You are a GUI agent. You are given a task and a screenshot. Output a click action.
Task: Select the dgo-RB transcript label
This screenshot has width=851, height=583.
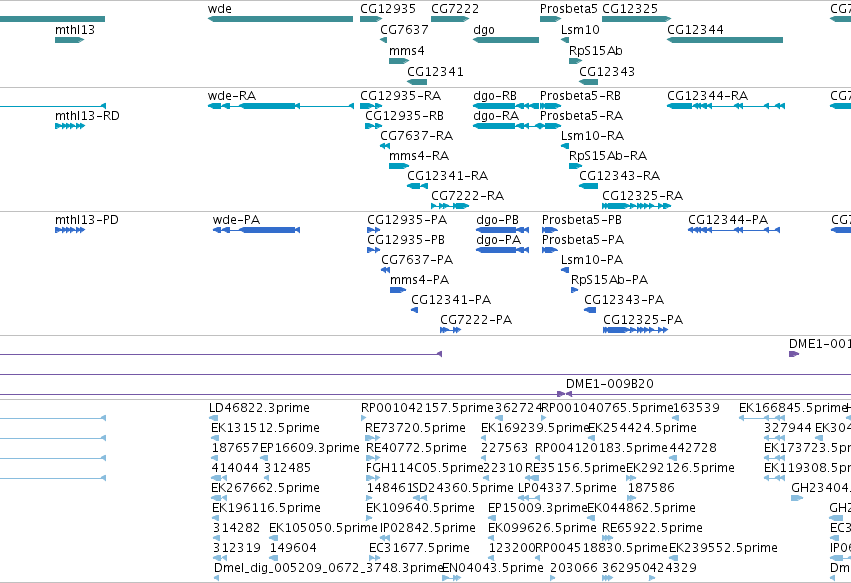(495, 96)
